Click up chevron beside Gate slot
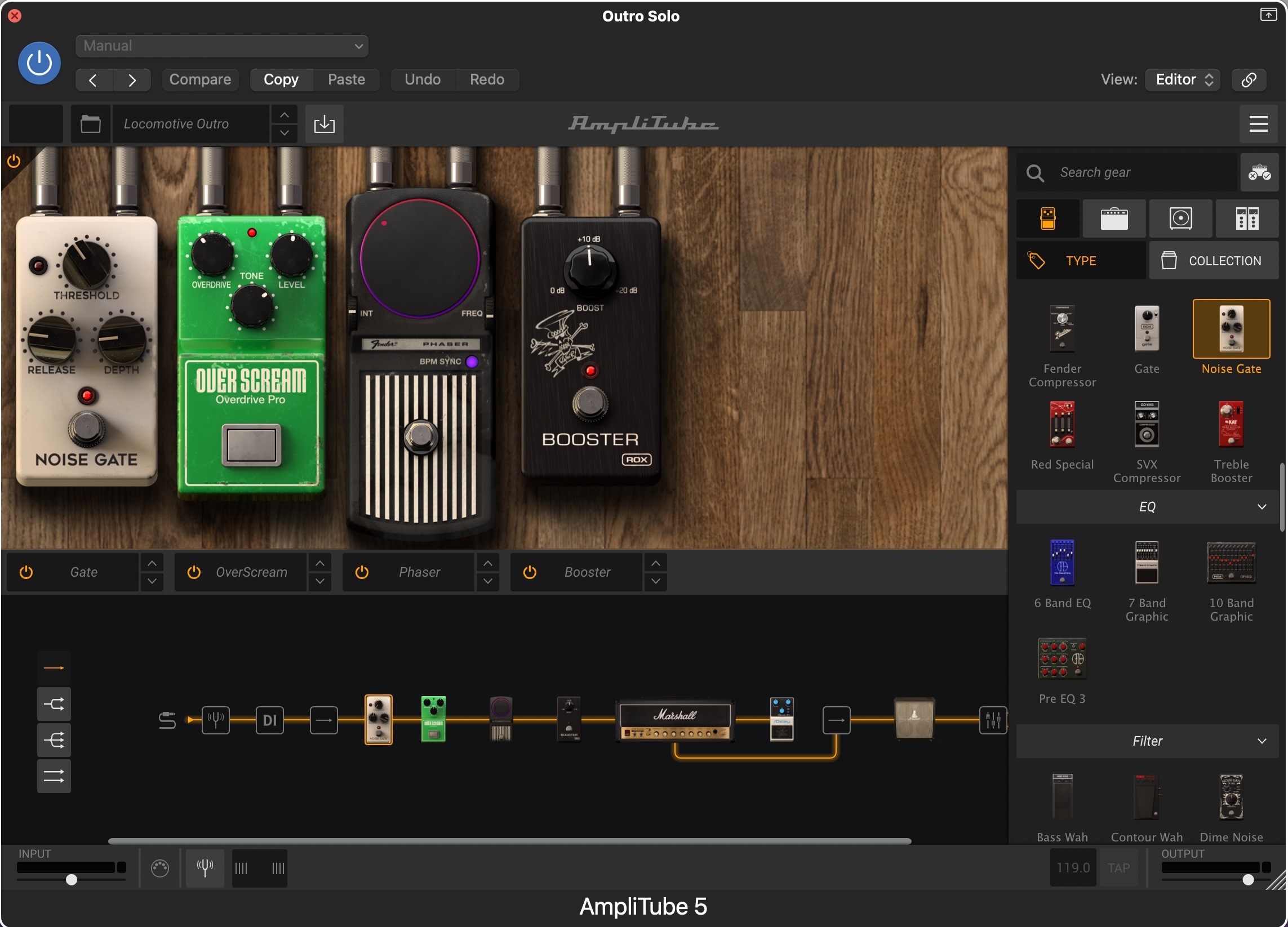 coord(152,563)
